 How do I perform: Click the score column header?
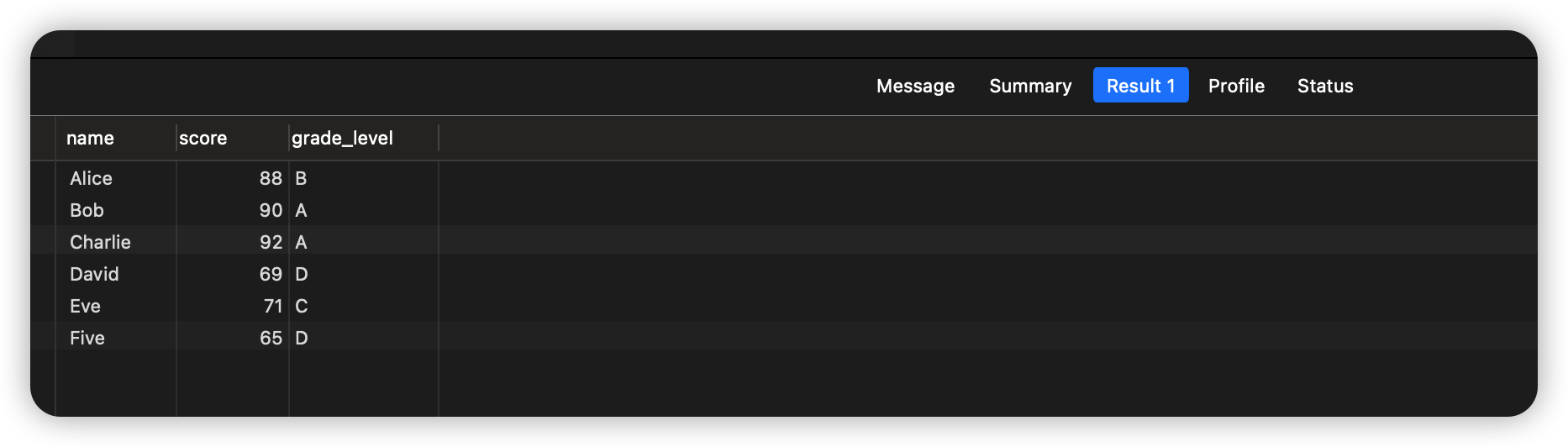point(203,138)
